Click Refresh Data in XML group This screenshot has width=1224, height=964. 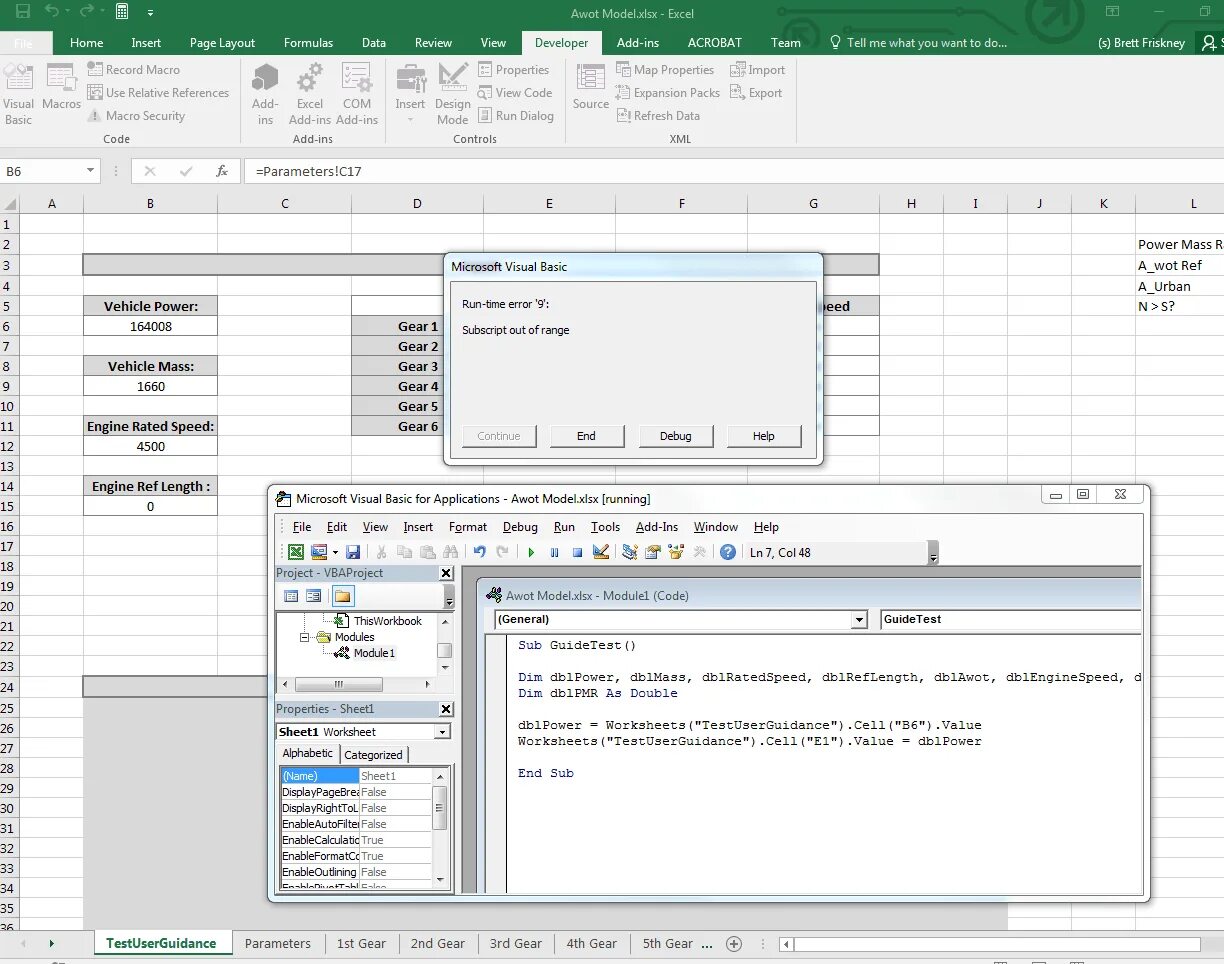[x=657, y=116]
